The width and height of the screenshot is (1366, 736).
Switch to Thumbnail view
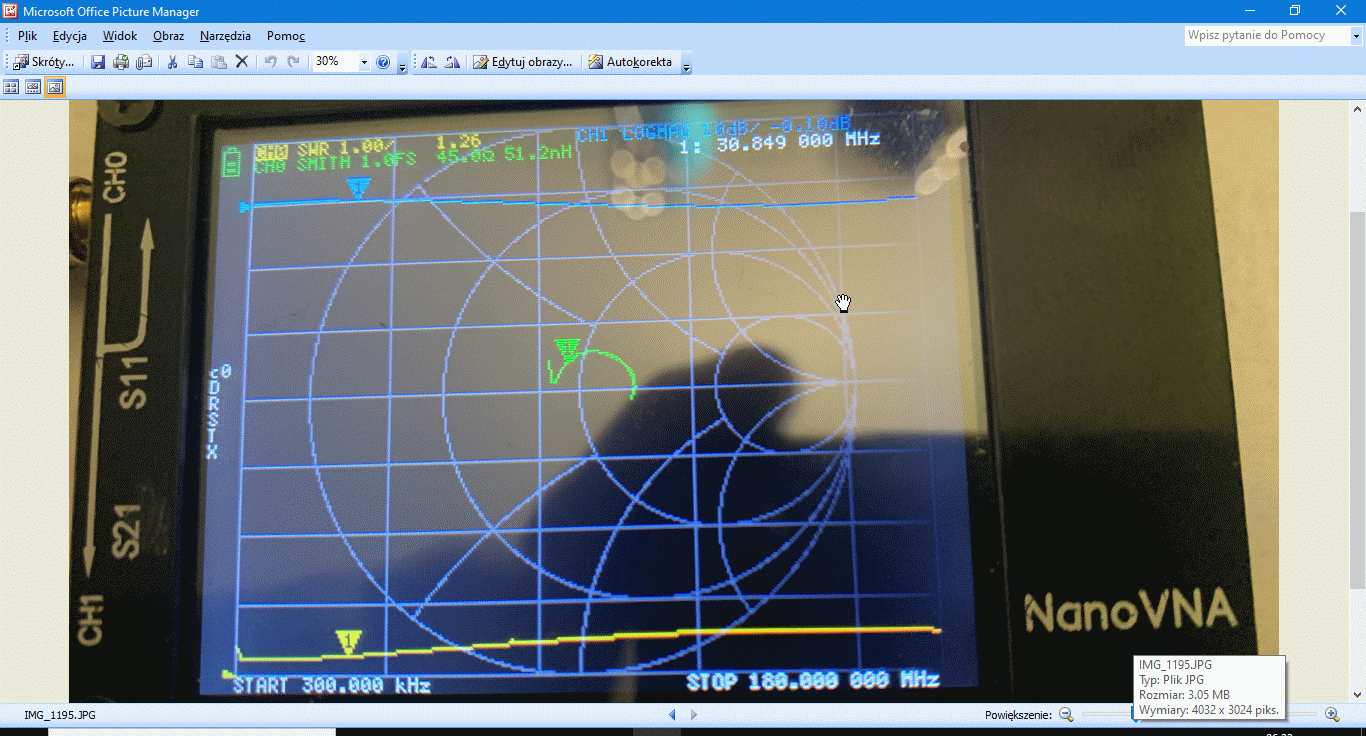tap(11, 87)
